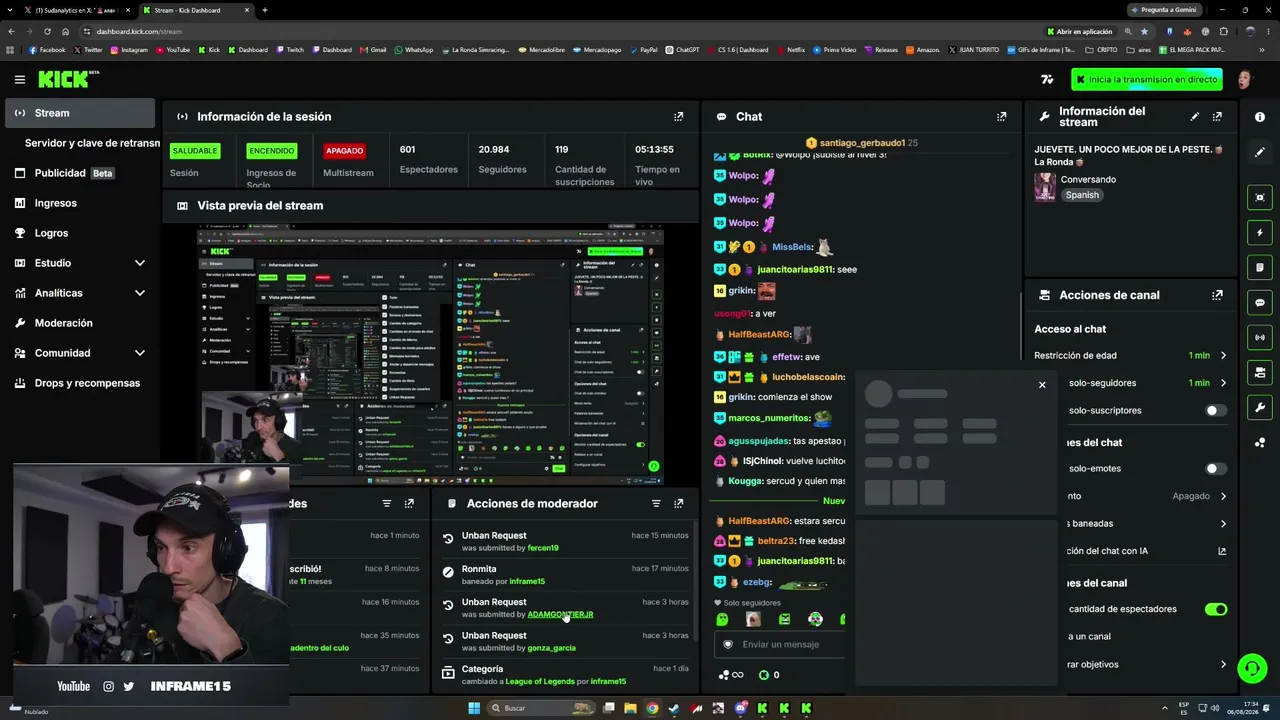The width and height of the screenshot is (1280, 720).
Task: Open gonza_garcia user link in moderator actions
Action: click(551, 648)
